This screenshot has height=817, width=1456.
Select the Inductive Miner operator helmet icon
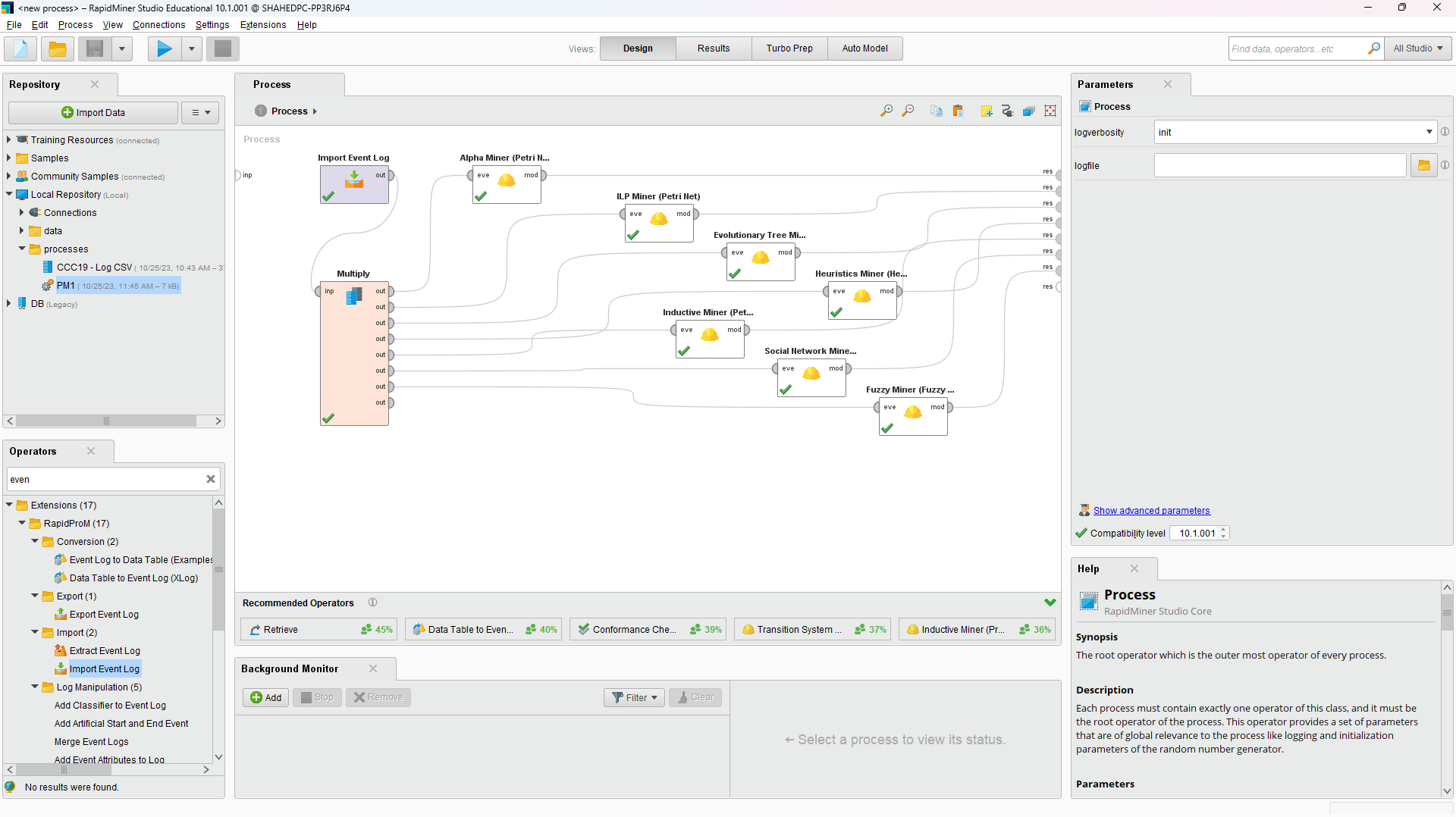click(710, 335)
